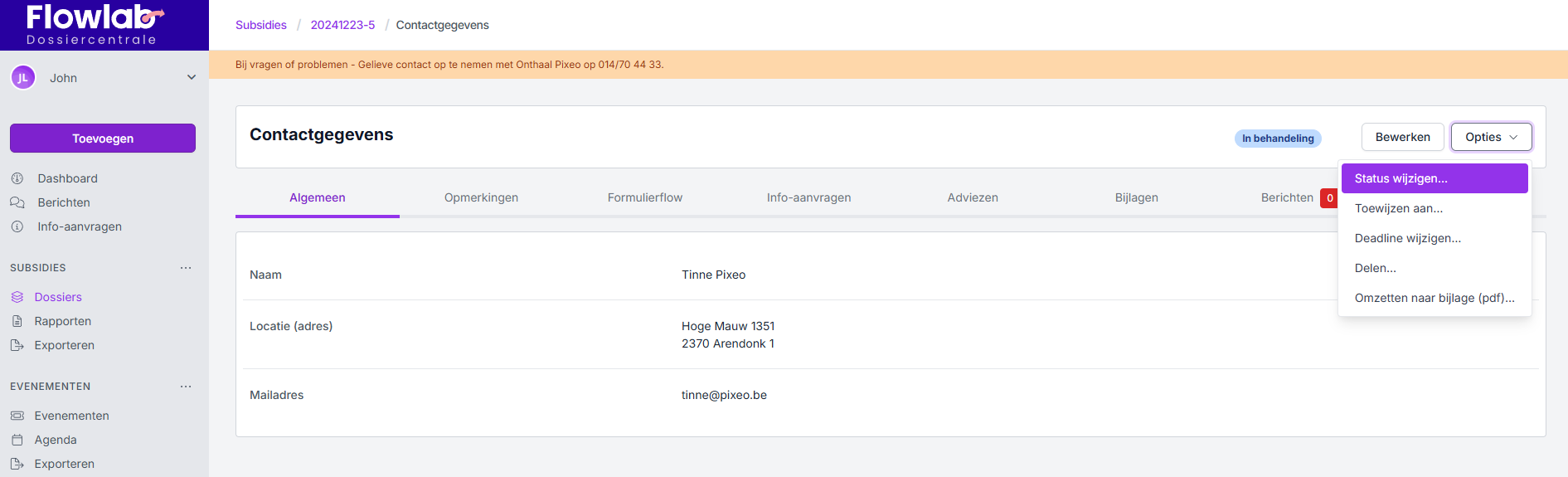Viewport: 1568px width, 477px height.
Task: Click the Evenementen ticket icon
Action: point(17,416)
